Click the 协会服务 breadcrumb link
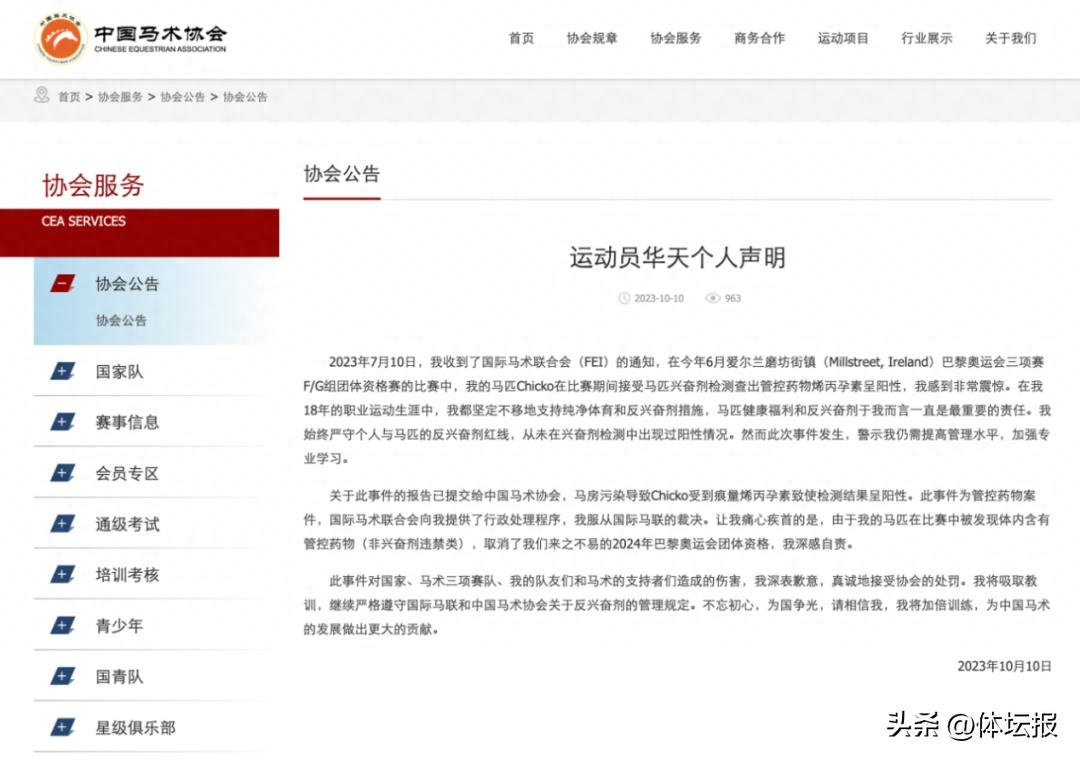 120,97
